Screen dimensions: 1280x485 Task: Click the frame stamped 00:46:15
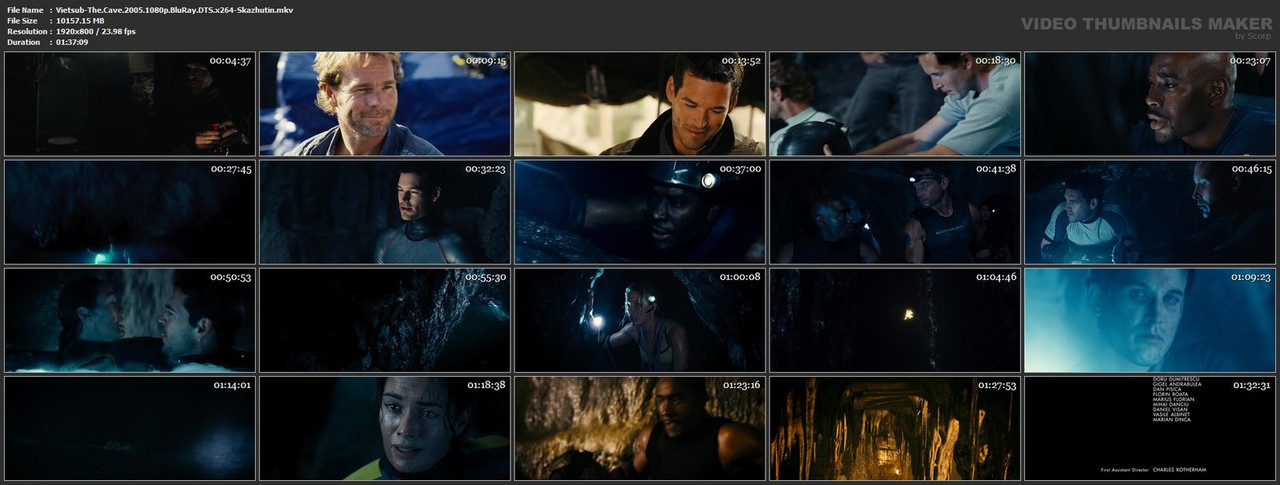(x=1150, y=212)
